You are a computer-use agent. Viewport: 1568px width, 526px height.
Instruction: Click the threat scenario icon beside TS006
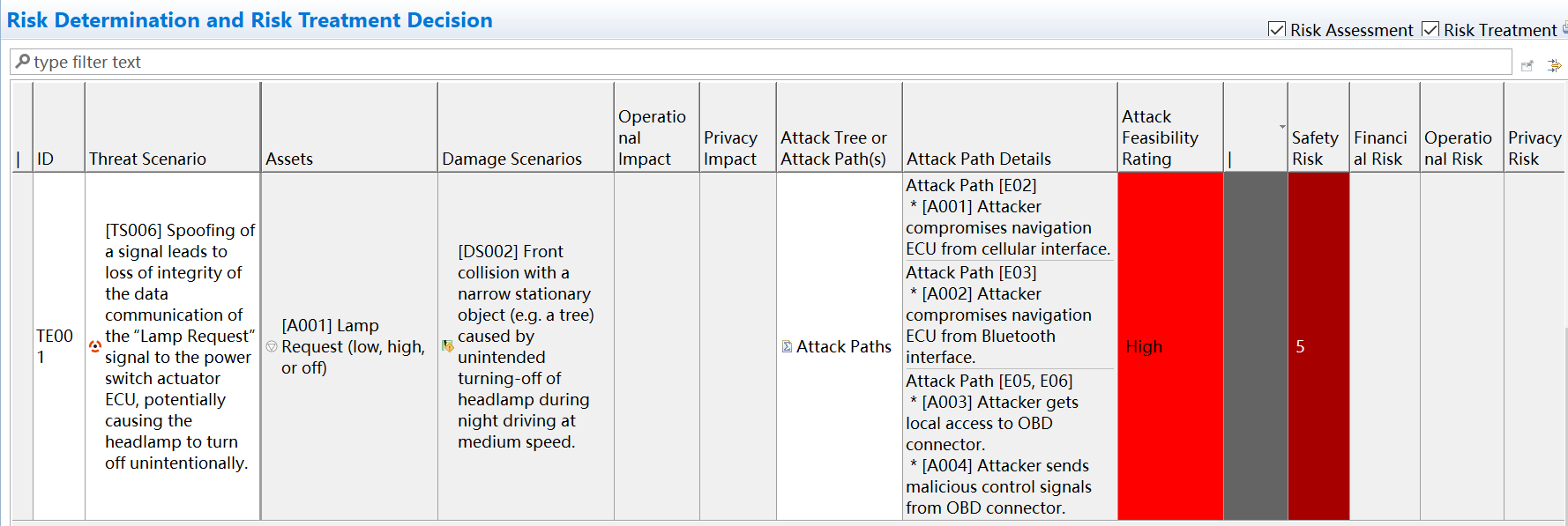click(95, 346)
